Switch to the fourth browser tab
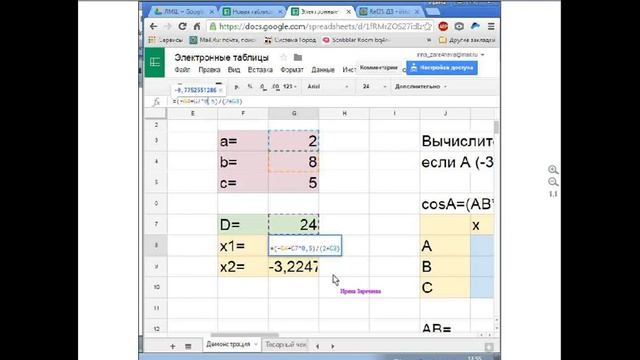The height and width of the screenshot is (360, 640). [x=389, y=12]
